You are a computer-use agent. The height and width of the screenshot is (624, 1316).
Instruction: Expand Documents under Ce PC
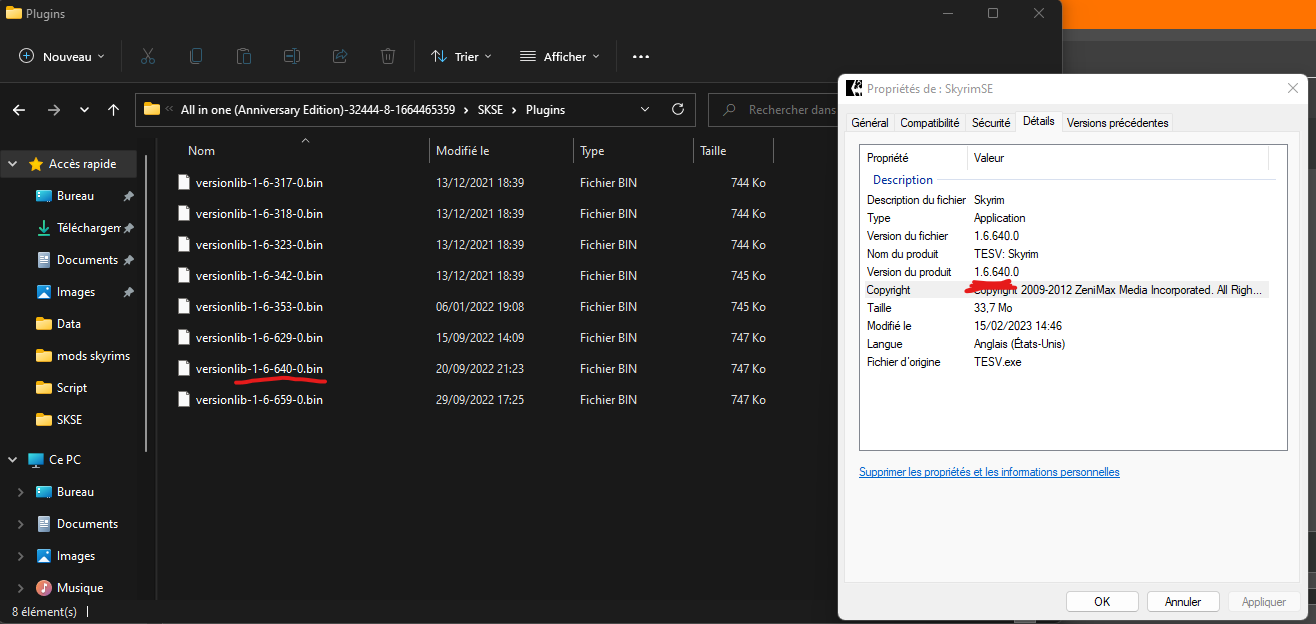click(x=21, y=524)
